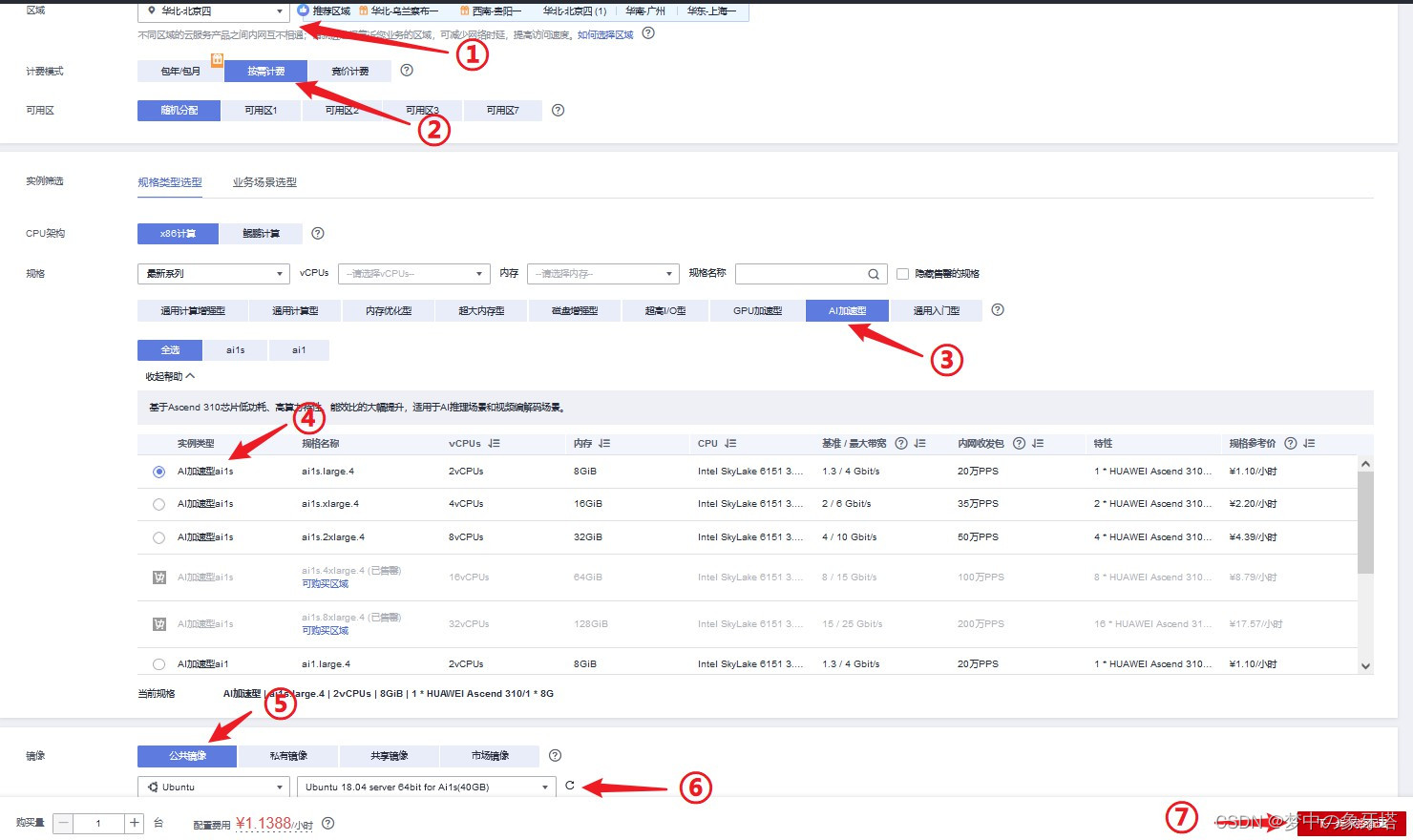The width and height of the screenshot is (1413, 840).
Task: Select radio for ai1.large.4 row
Action: click(158, 664)
